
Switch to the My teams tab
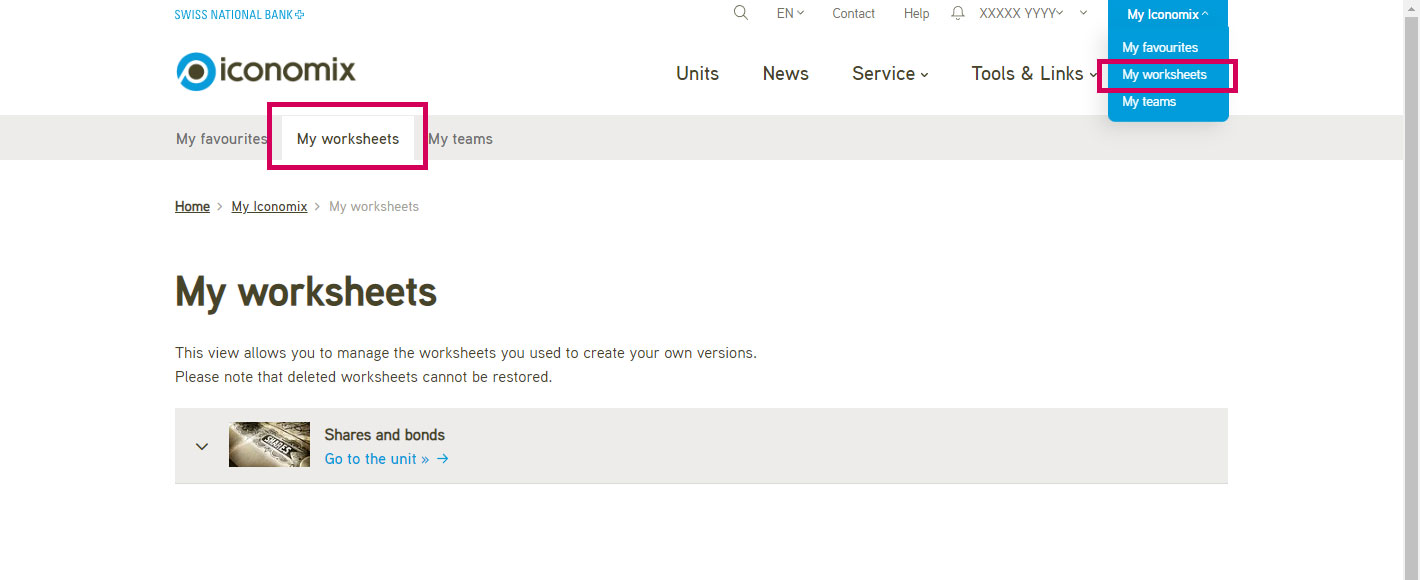[x=461, y=139]
